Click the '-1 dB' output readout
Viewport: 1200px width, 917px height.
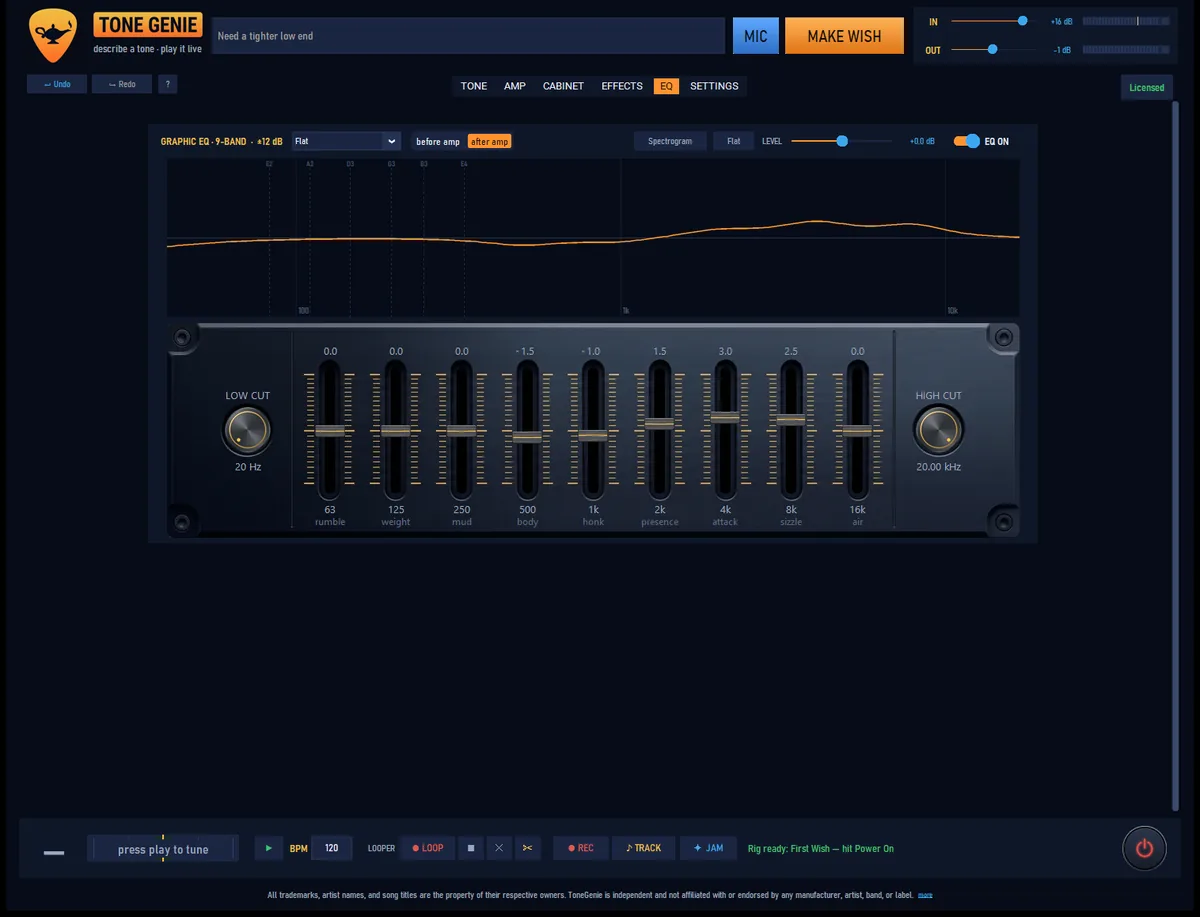click(1062, 50)
